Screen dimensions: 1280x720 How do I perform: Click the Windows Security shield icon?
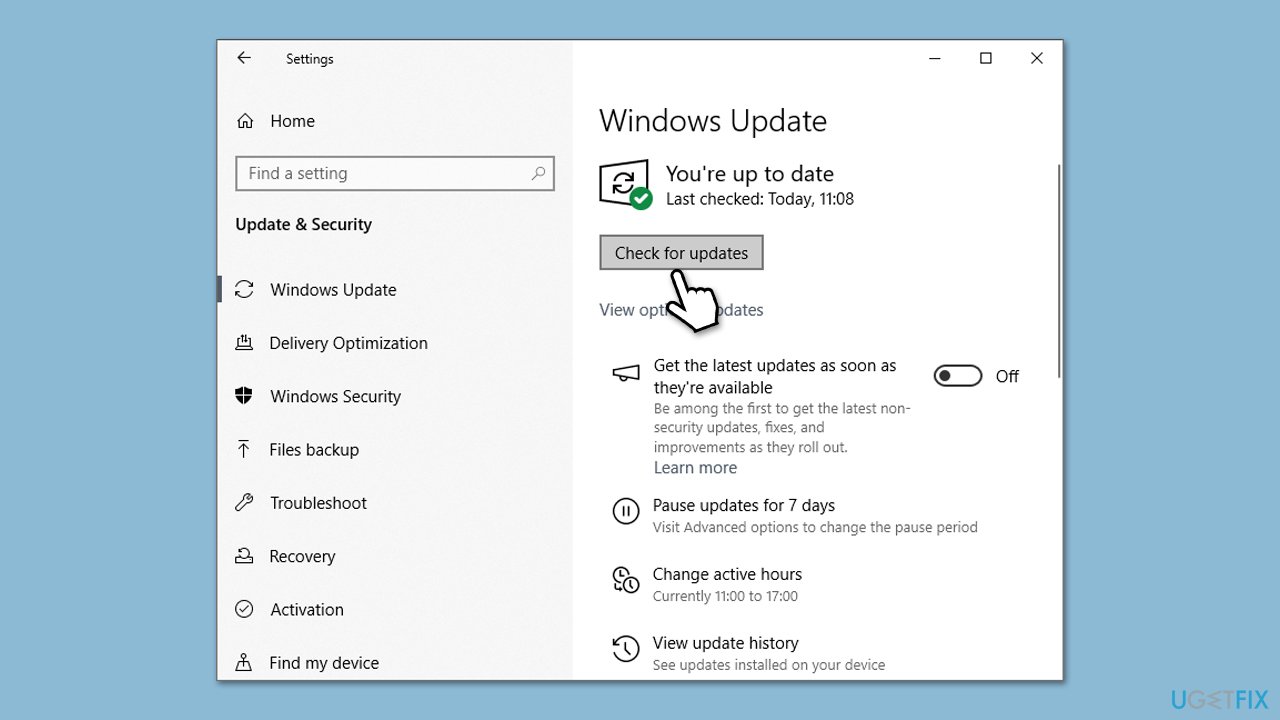(x=244, y=396)
